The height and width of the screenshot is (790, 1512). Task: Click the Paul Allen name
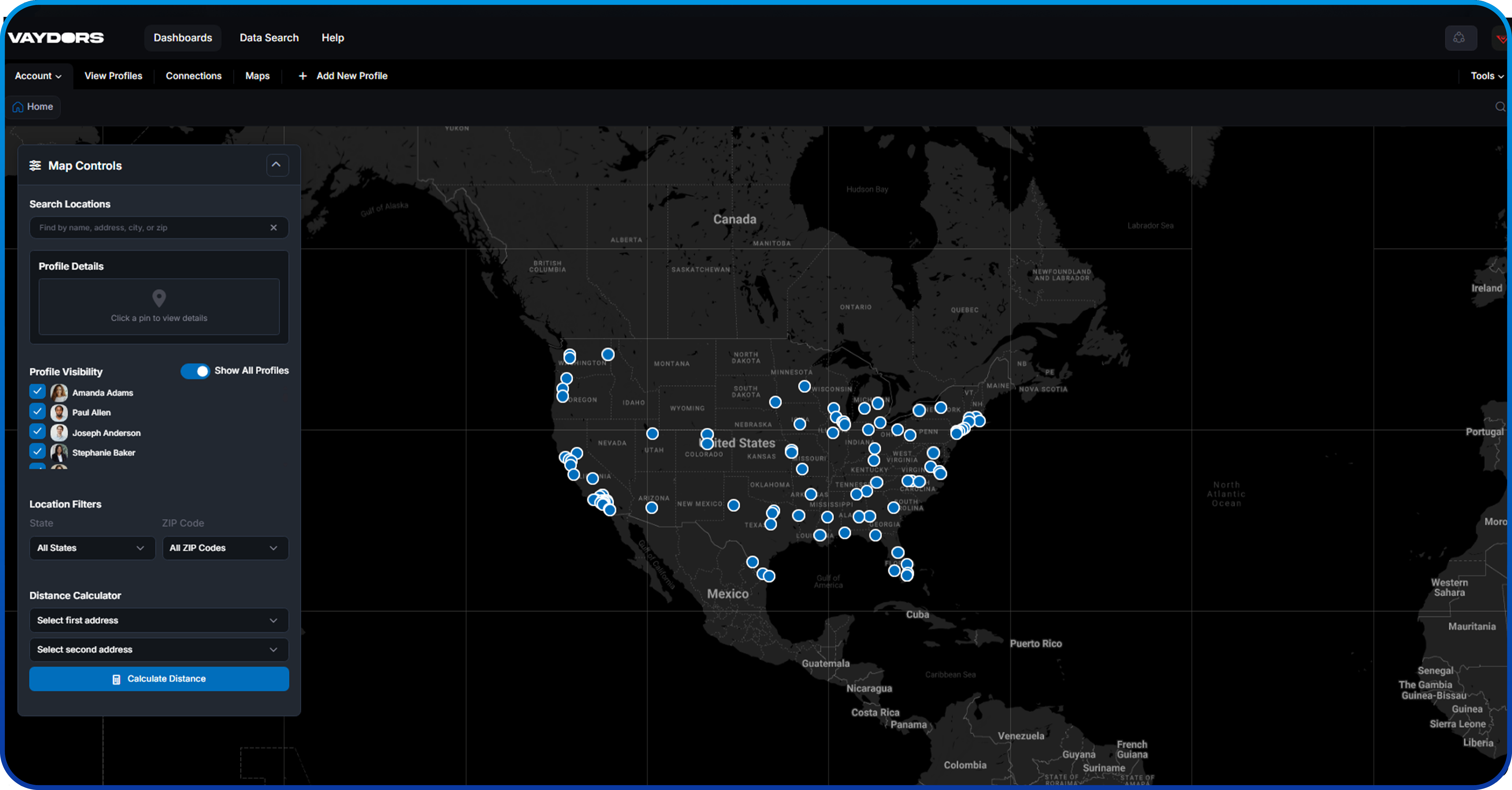click(x=92, y=413)
